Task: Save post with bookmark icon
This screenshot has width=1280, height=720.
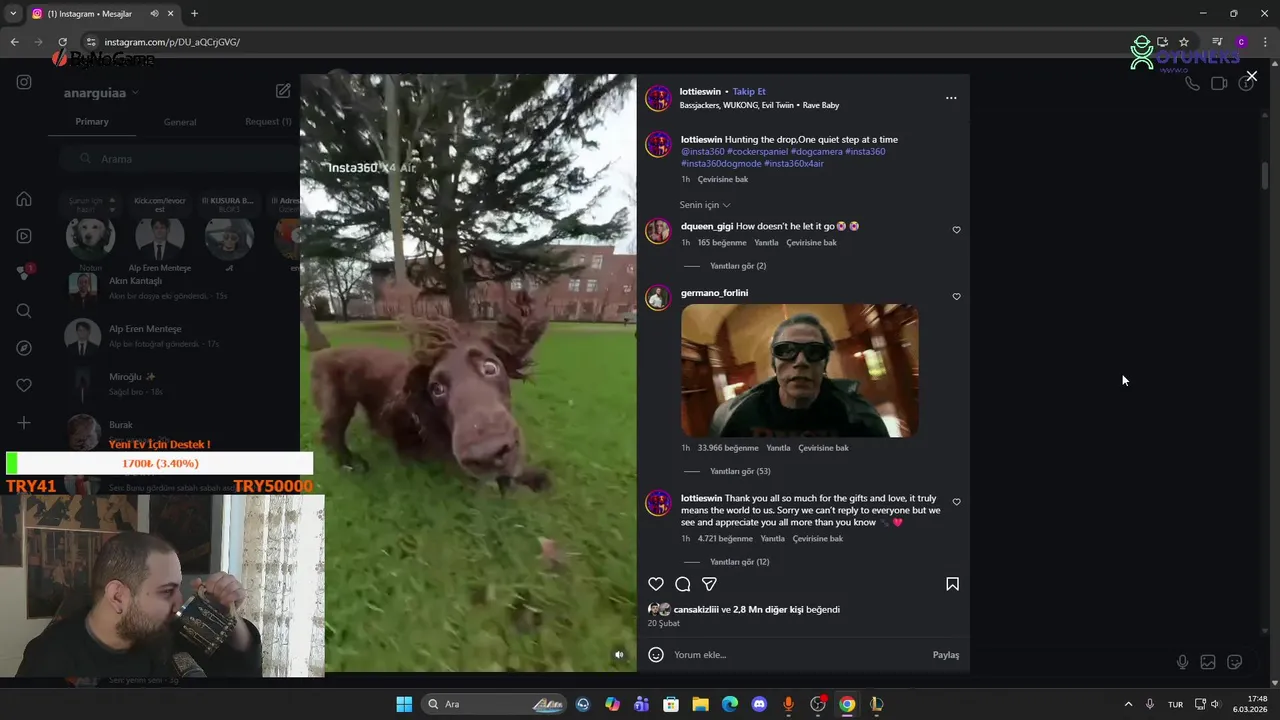Action: [952, 584]
